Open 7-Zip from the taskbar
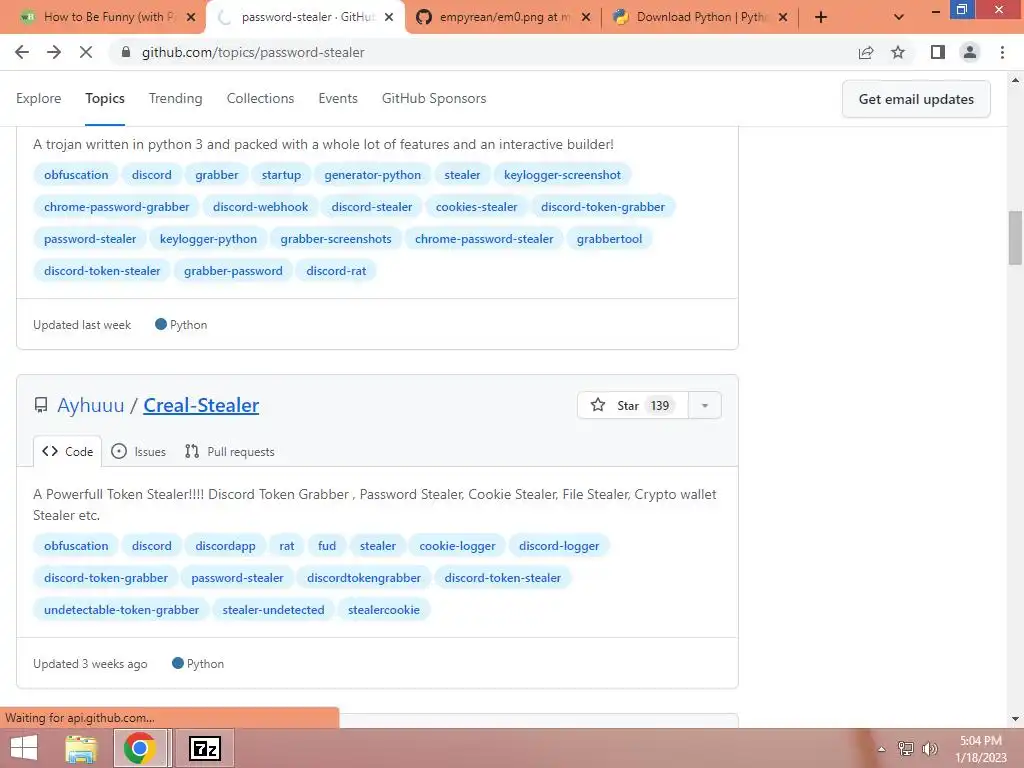 (205, 748)
